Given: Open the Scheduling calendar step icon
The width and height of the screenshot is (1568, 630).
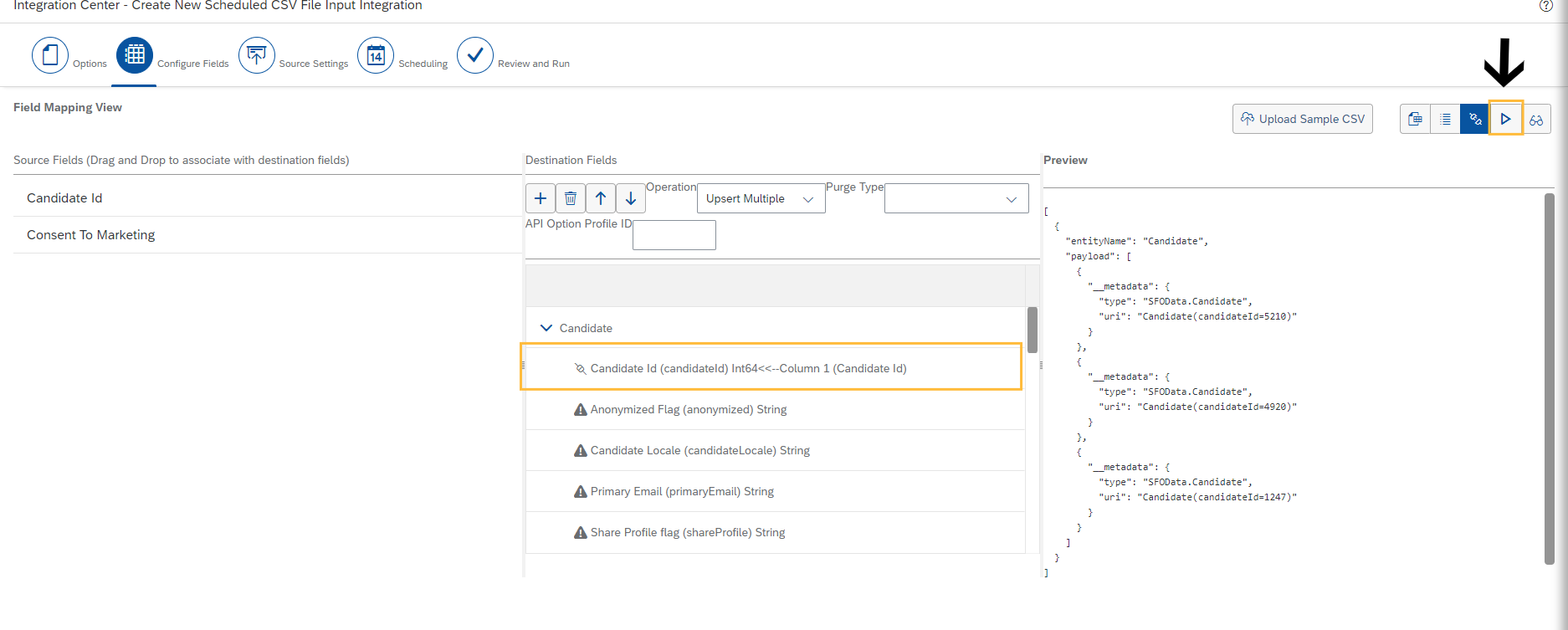Looking at the screenshot, I should pyautogui.click(x=376, y=55).
